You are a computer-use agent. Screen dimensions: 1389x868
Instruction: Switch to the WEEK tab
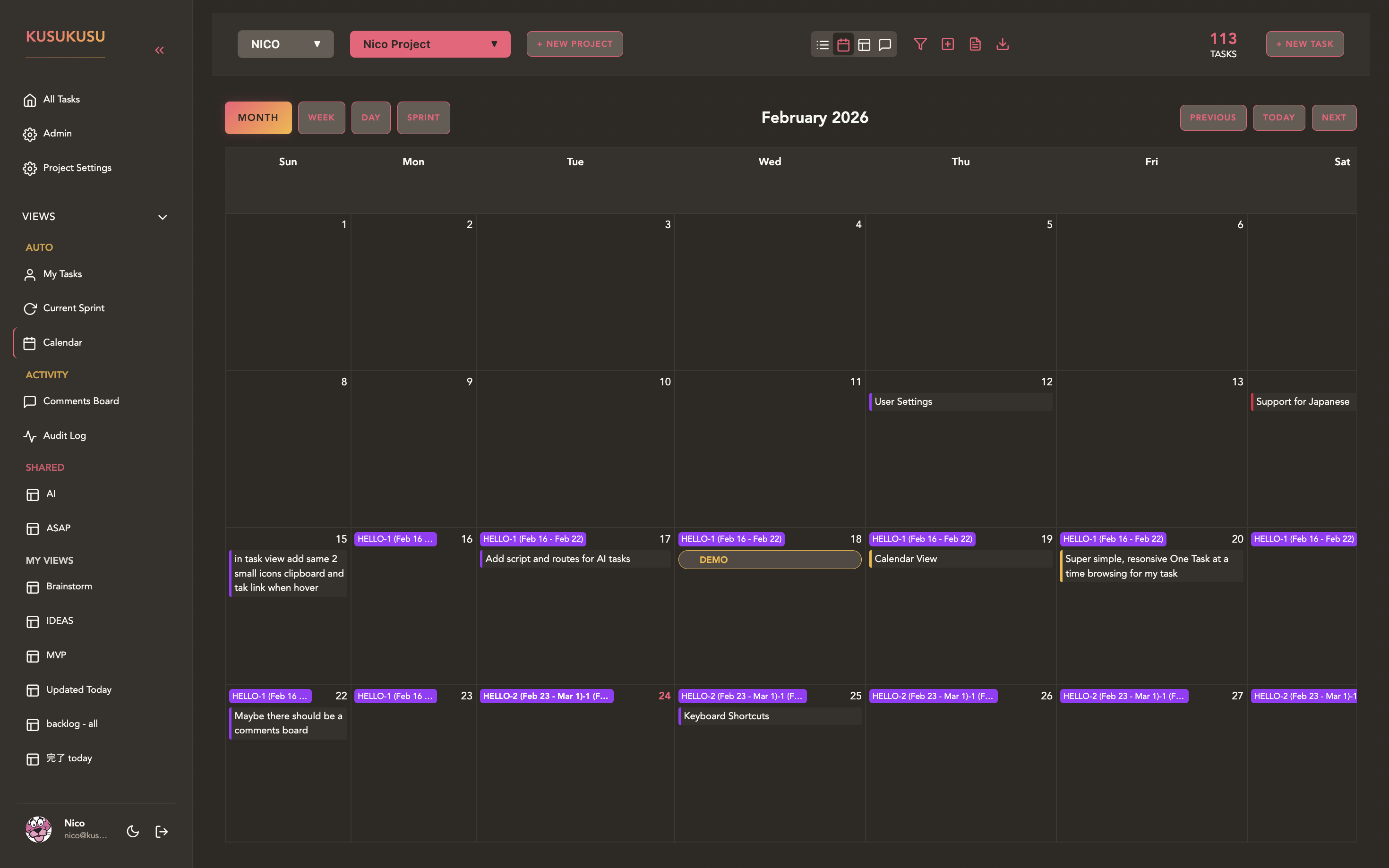point(322,117)
